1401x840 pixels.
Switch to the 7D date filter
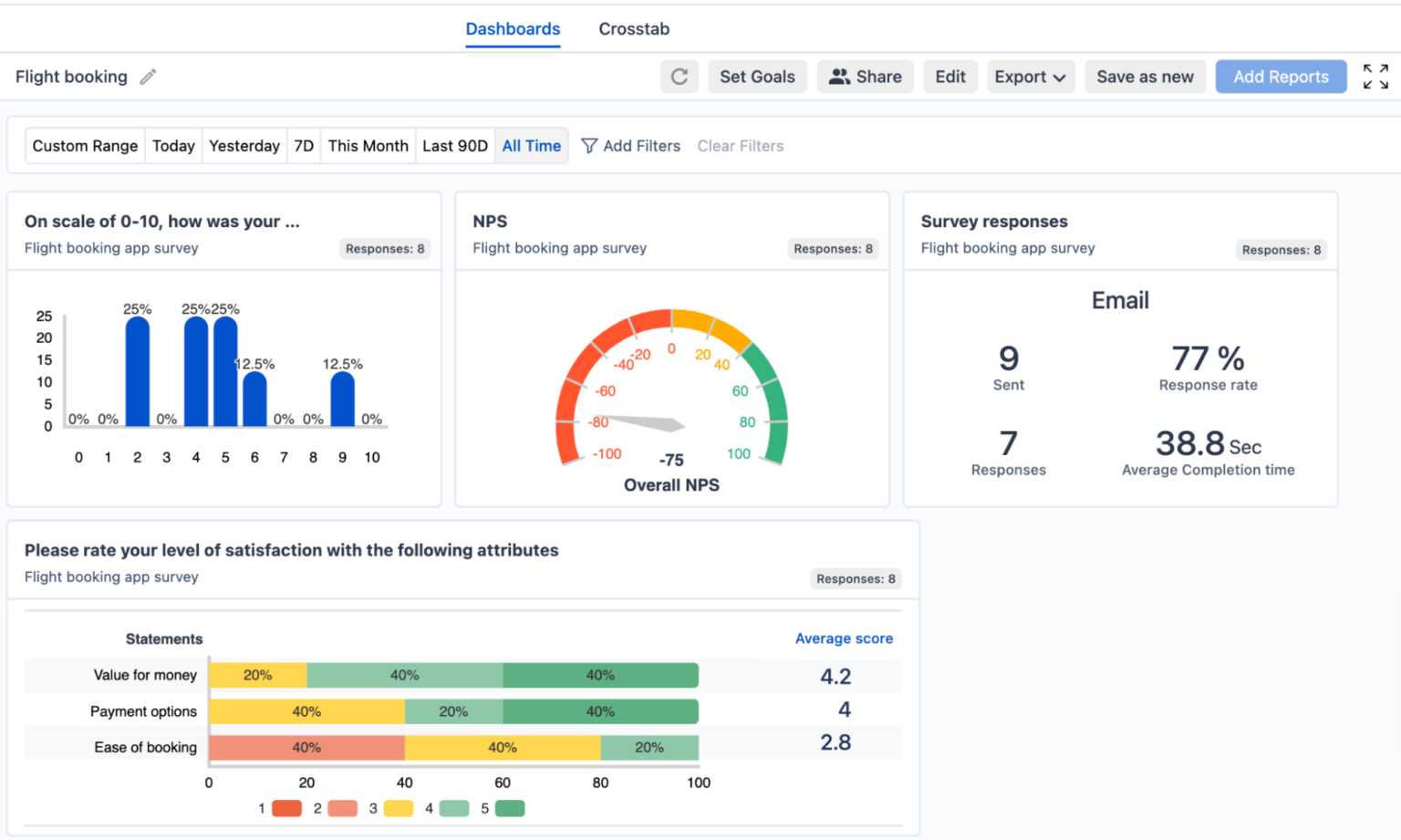[304, 146]
